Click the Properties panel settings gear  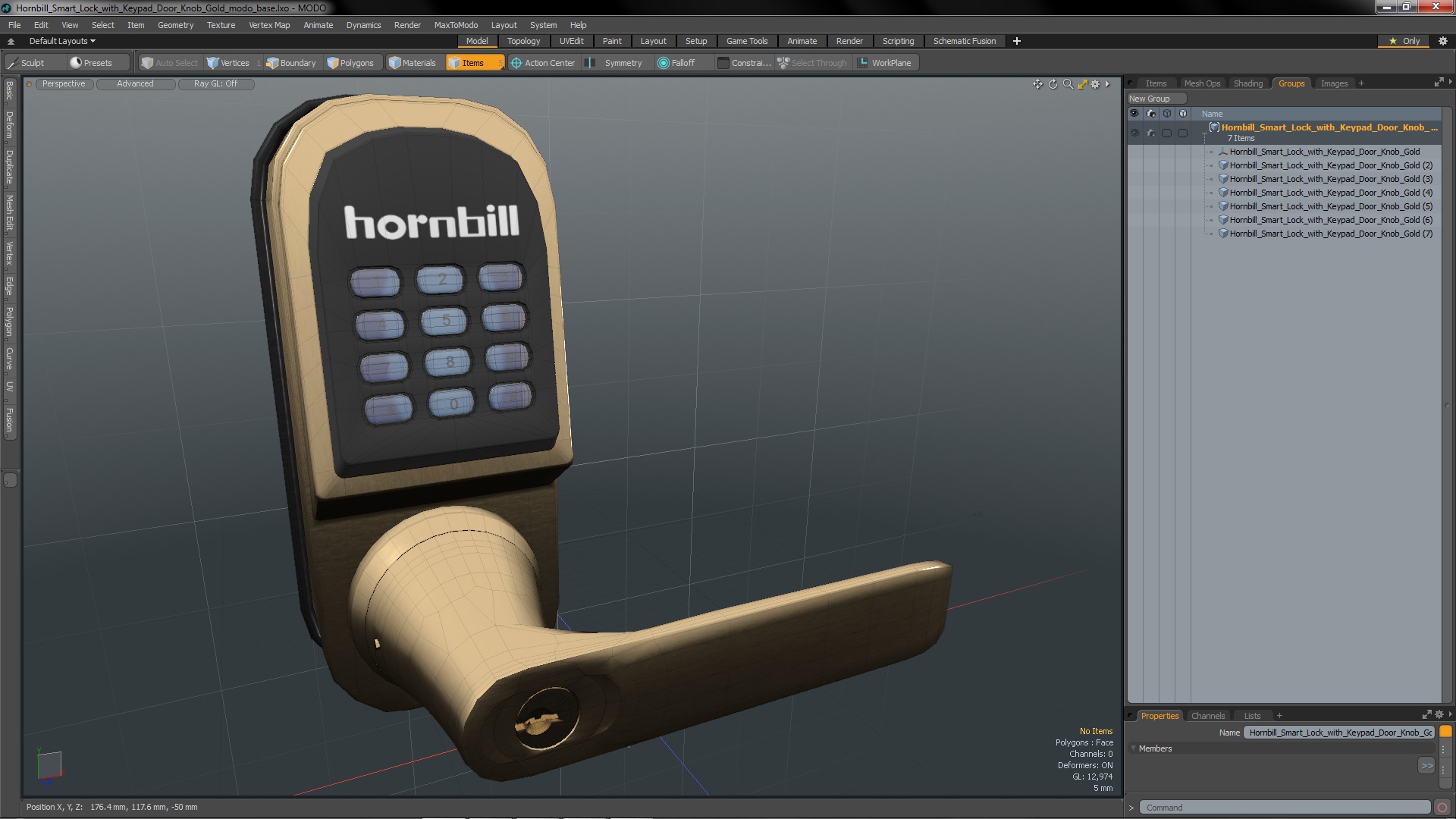[1439, 715]
